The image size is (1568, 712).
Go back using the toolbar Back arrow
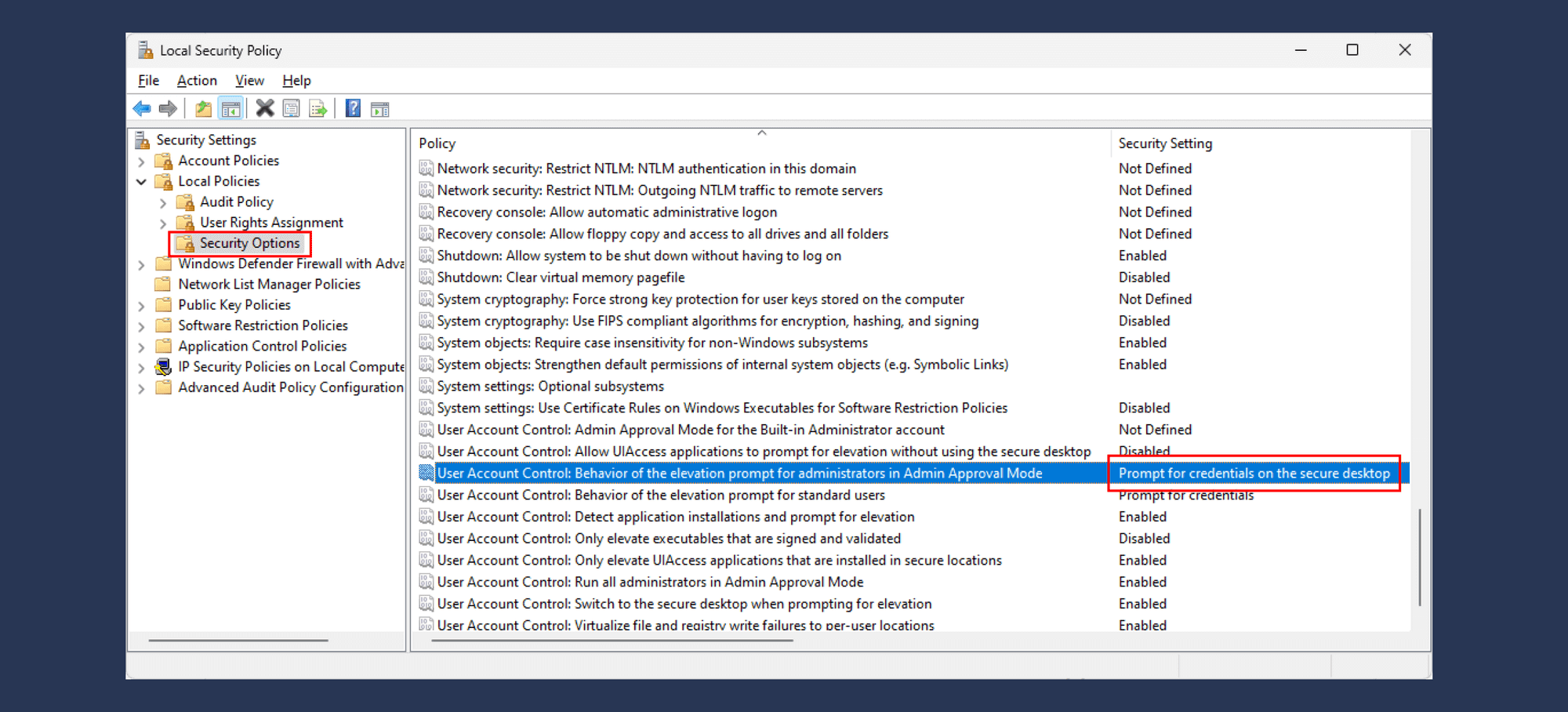[x=142, y=109]
